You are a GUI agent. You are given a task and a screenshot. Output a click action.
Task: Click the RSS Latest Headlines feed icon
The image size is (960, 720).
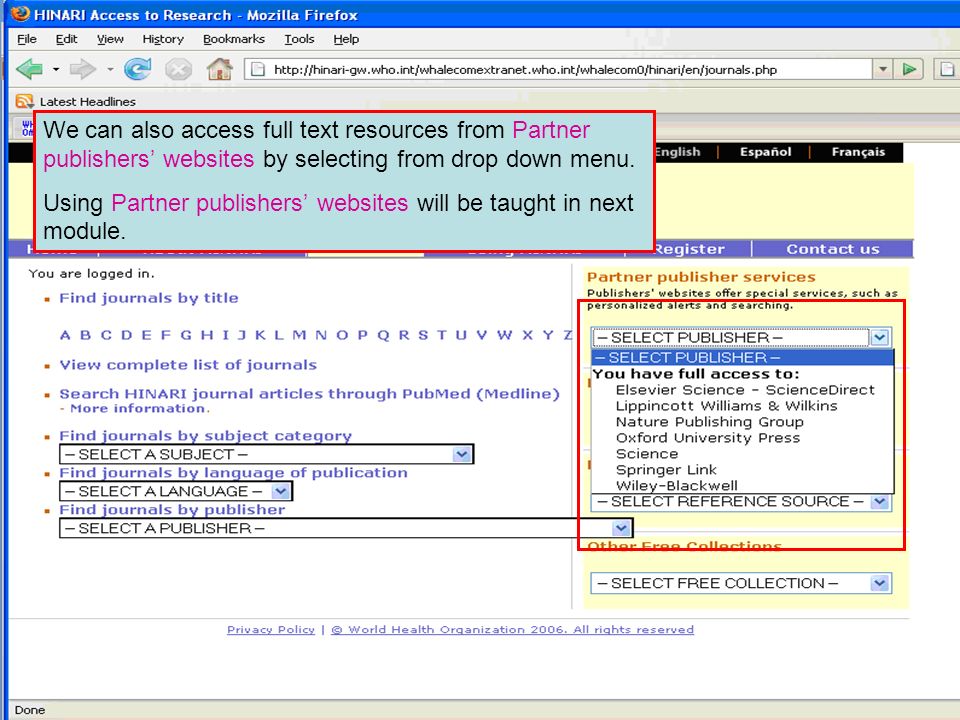[24, 101]
